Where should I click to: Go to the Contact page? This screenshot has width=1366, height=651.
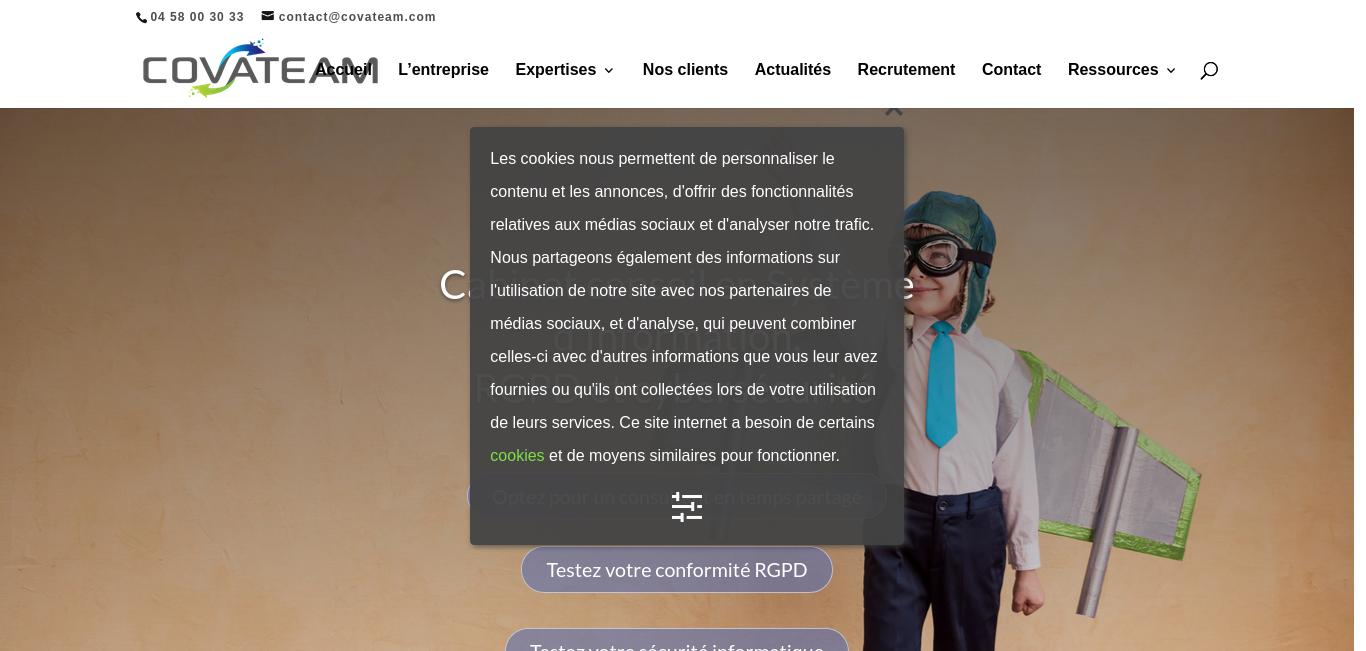1011,70
